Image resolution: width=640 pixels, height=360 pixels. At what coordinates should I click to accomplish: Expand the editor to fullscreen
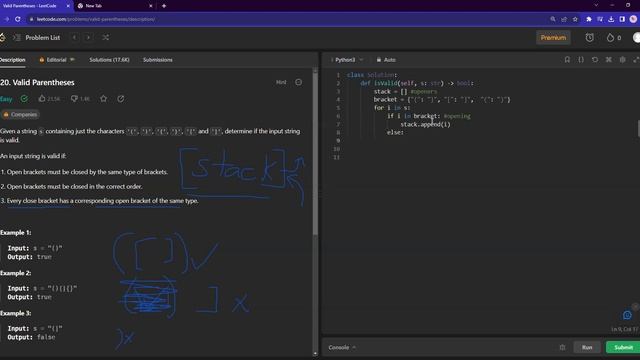coord(636,60)
